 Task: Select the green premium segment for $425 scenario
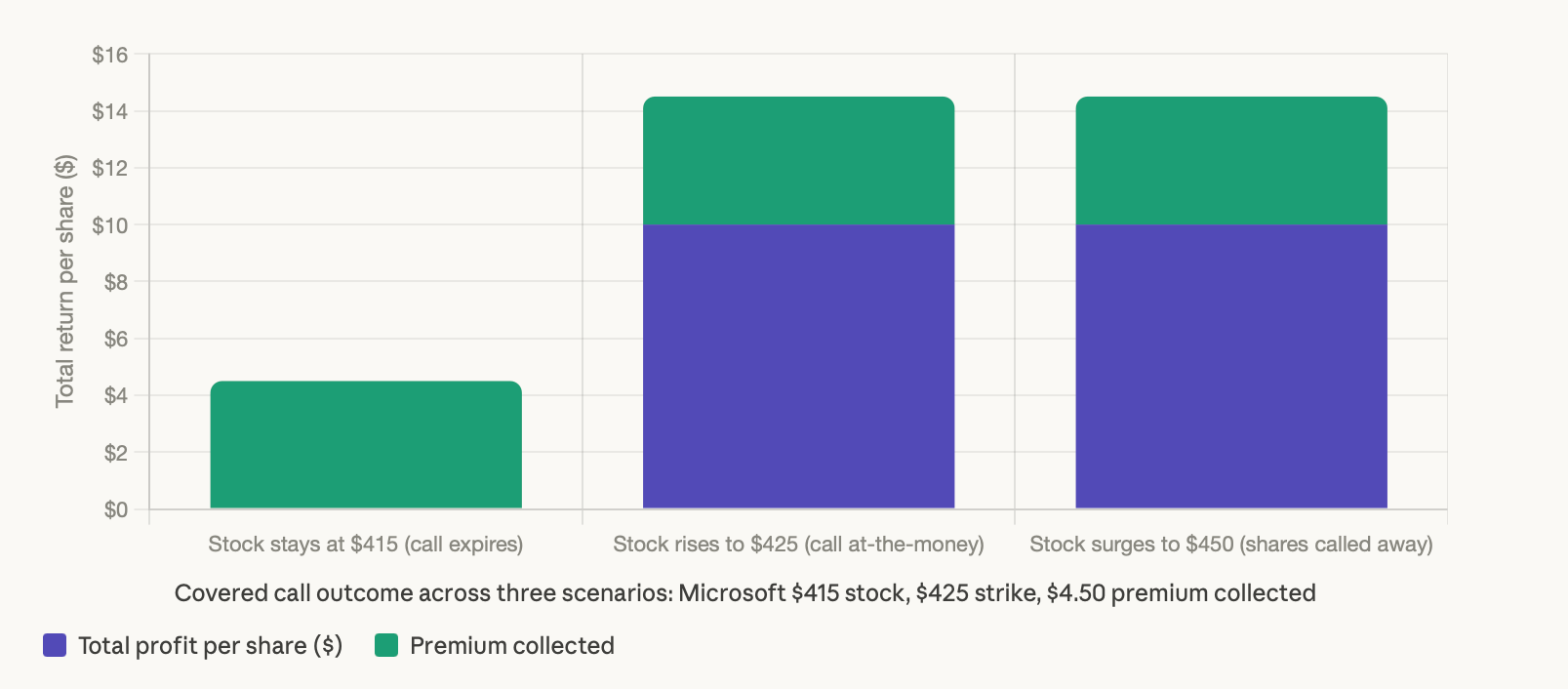[798, 161]
